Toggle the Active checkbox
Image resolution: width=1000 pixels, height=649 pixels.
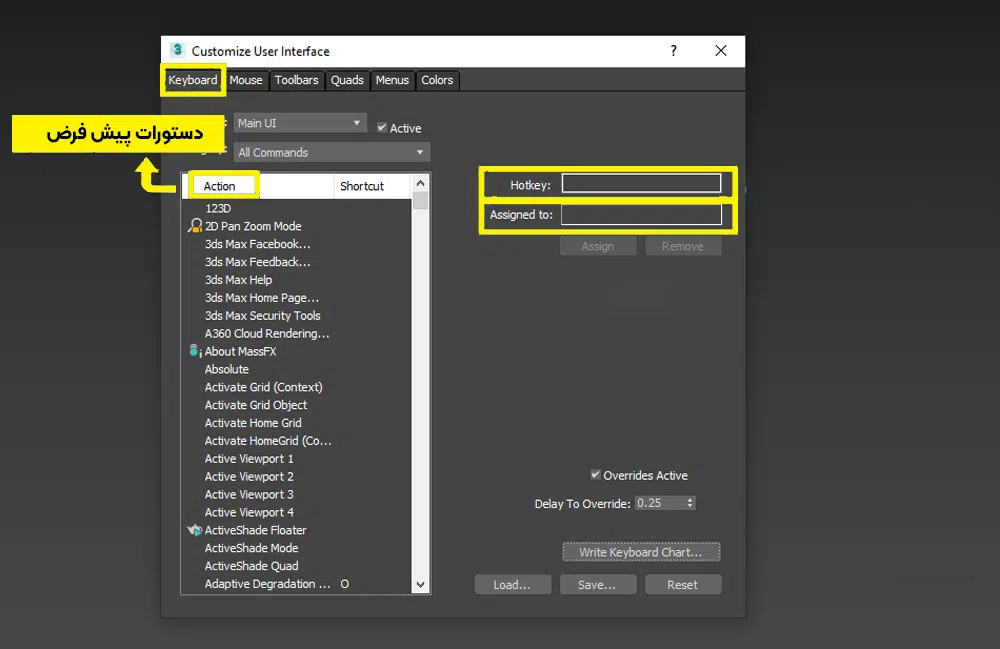click(x=382, y=128)
